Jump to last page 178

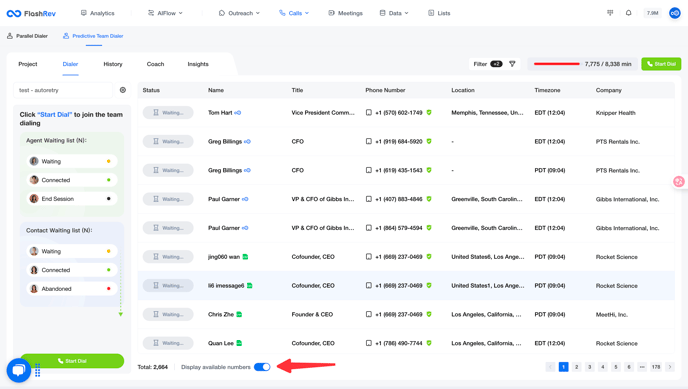656,367
